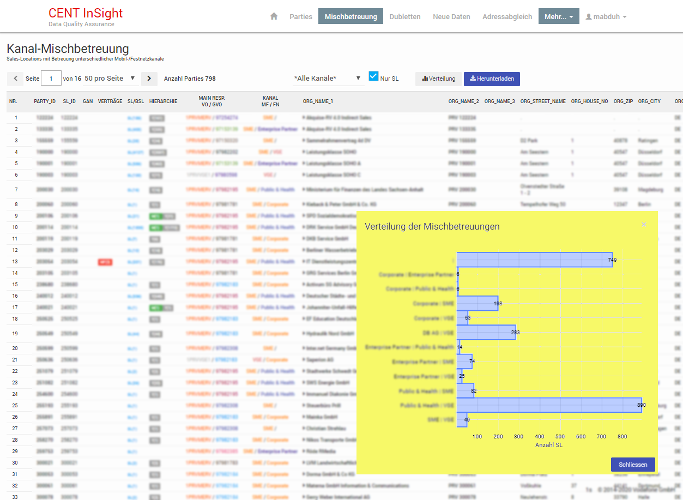
Task: Toggle the Nur SL checkbox
Action: pos(374,77)
